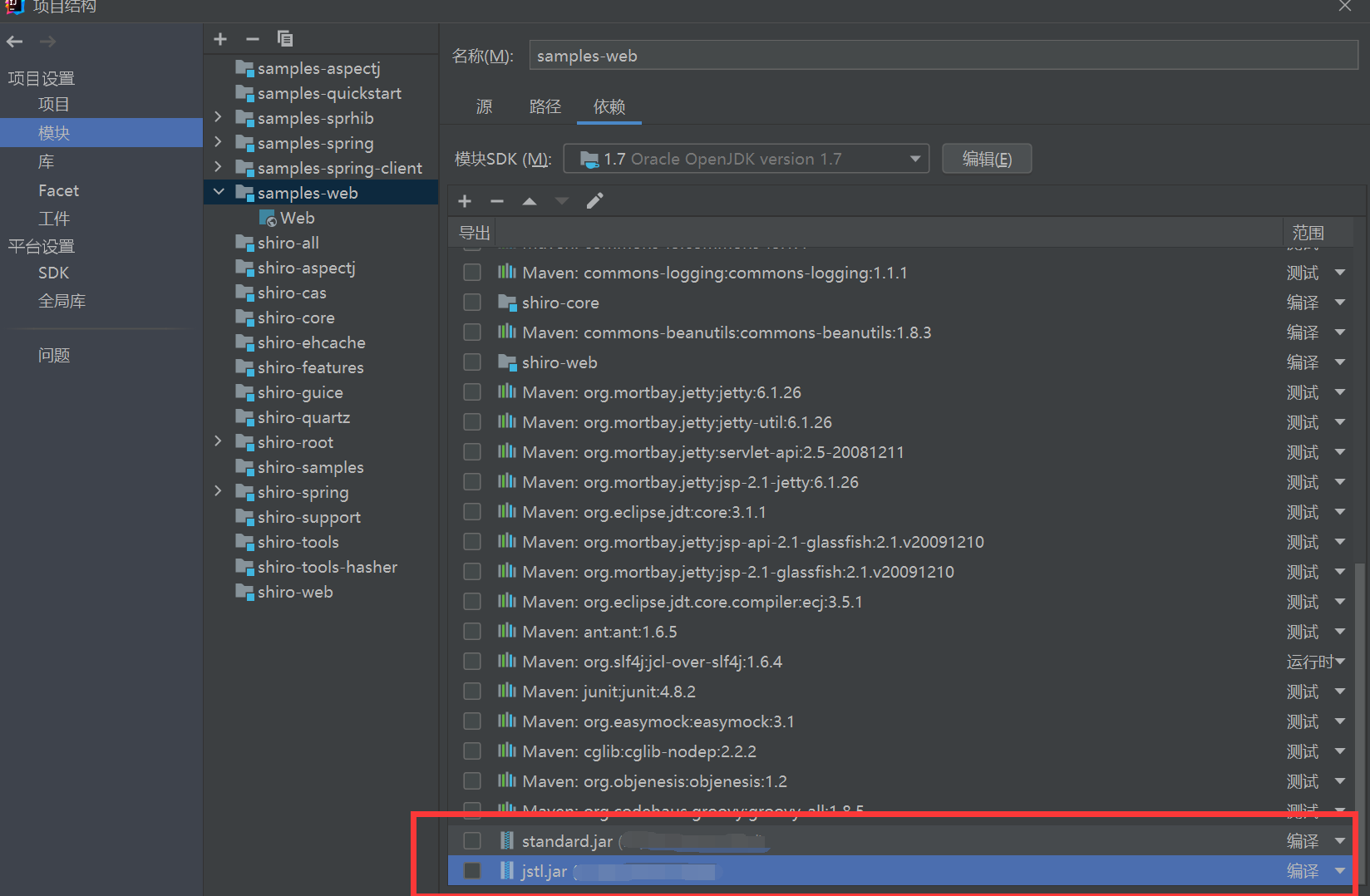Click the shiro-tools module folder icon
1370x896 pixels.
(244, 542)
